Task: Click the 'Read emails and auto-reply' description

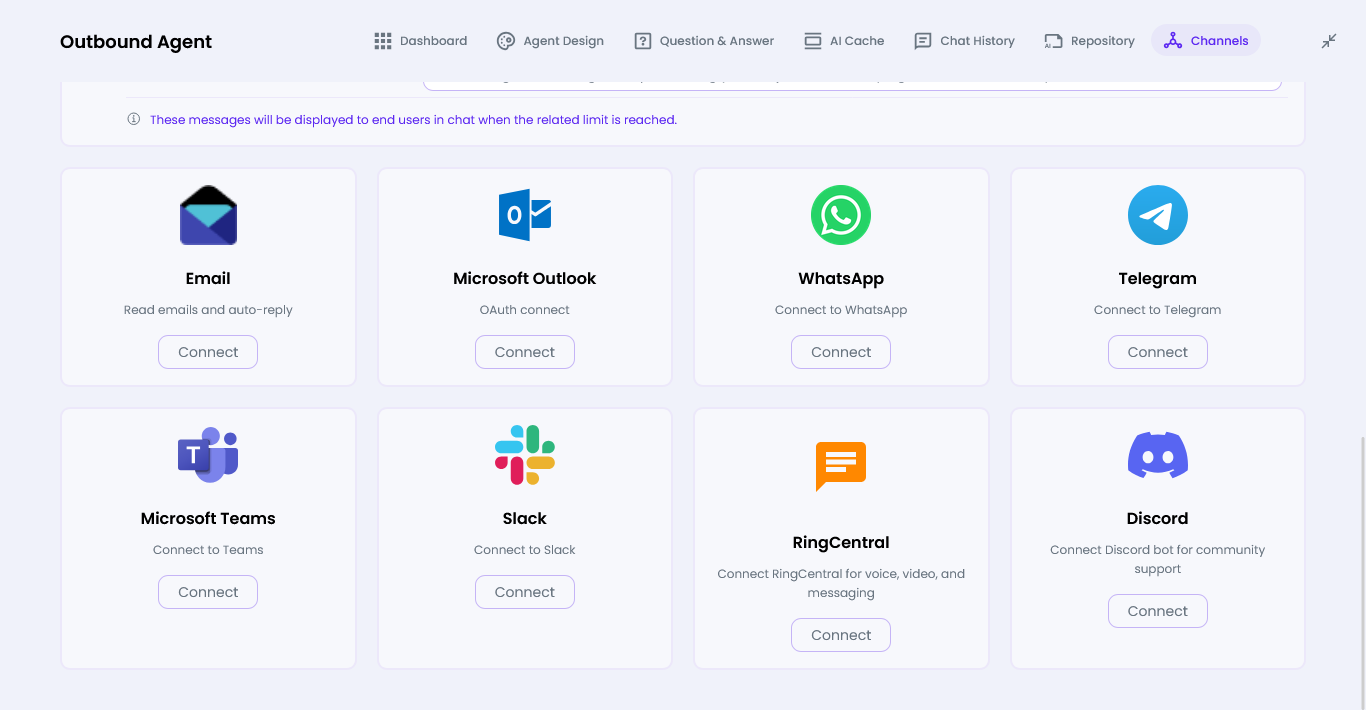Action: [x=208, y=310]
